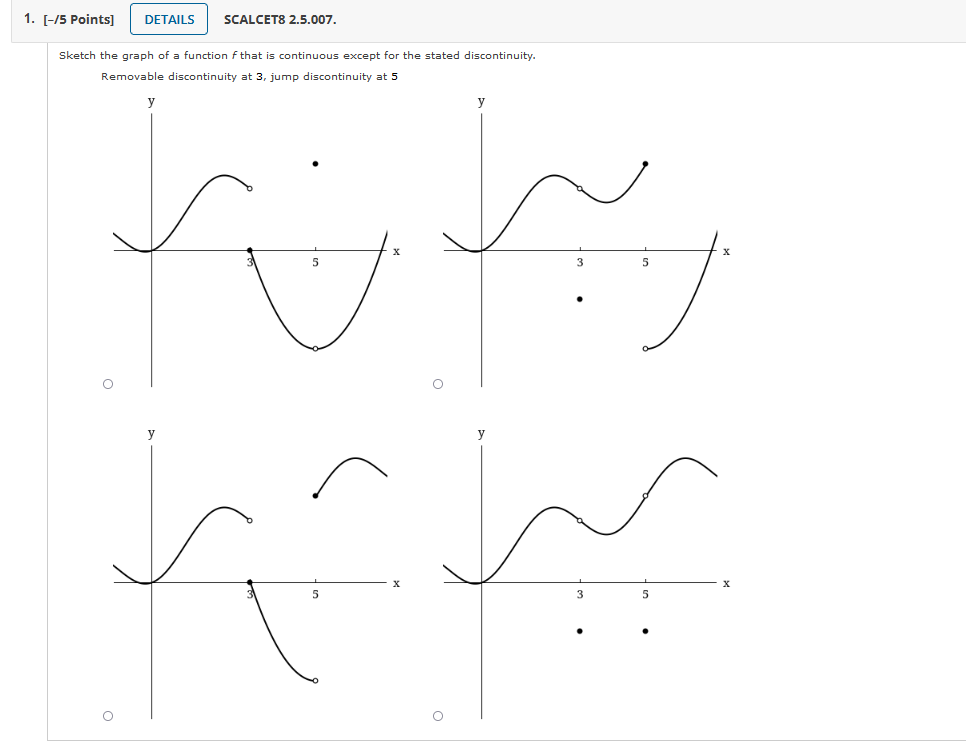Click the number 5 tick on the bottom-left graph
The width and height of the screenshot is (966, 749).
coord(314,594)
